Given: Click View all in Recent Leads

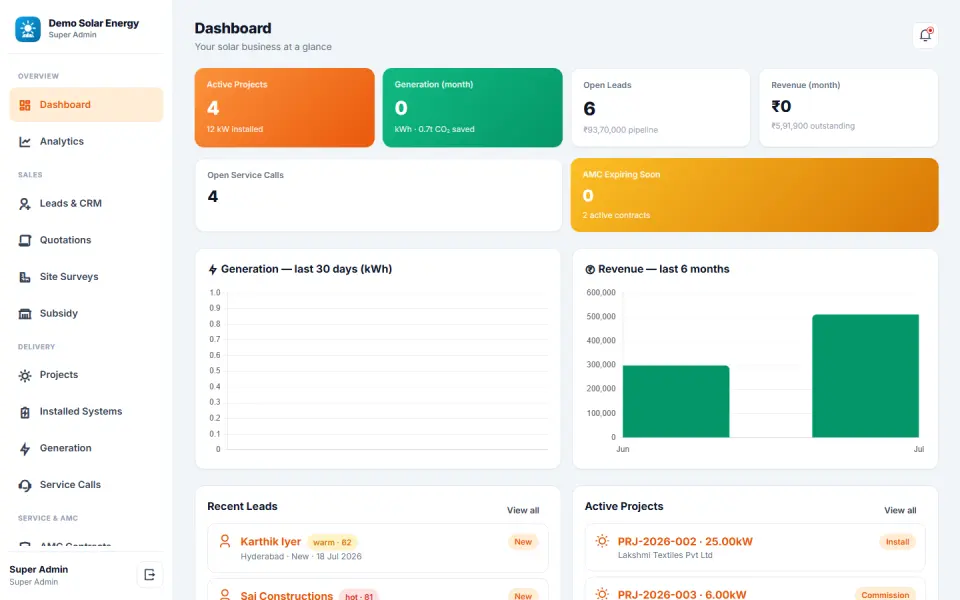Looking at the screenshot, I should point(523,510).
